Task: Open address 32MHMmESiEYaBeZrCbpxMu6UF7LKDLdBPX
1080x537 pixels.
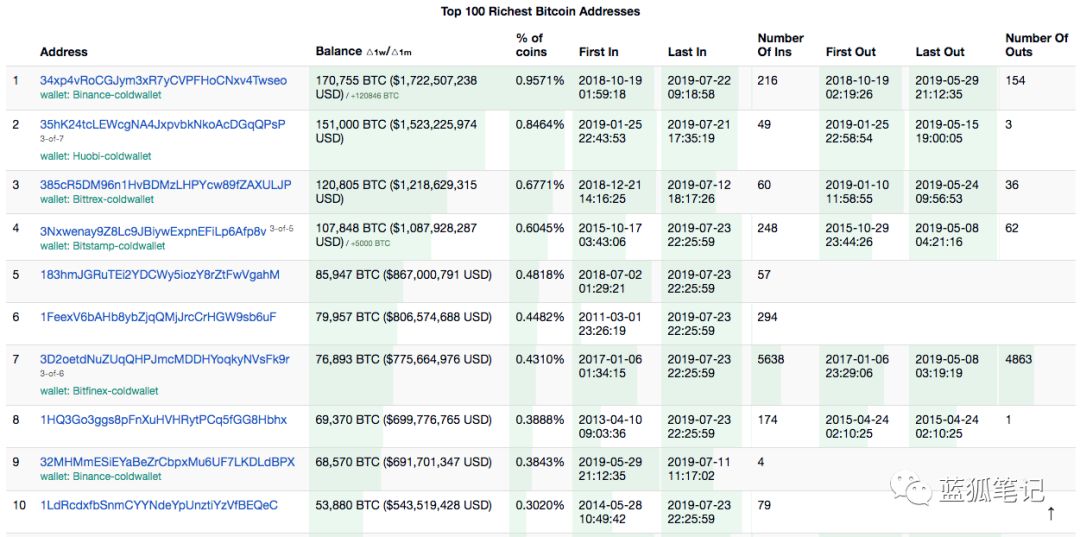Action: [167, 462]
